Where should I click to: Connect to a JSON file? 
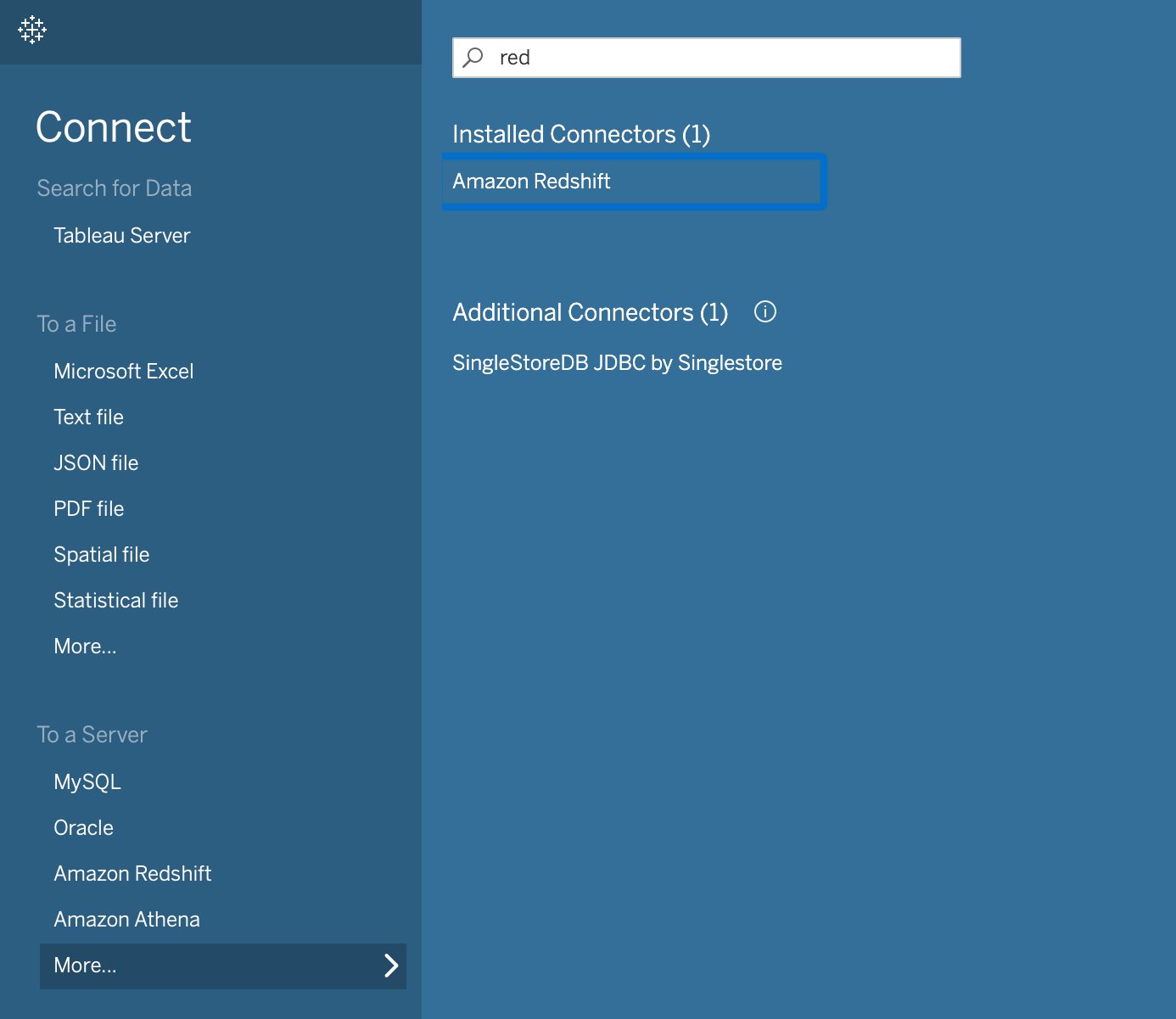(96, 462)
